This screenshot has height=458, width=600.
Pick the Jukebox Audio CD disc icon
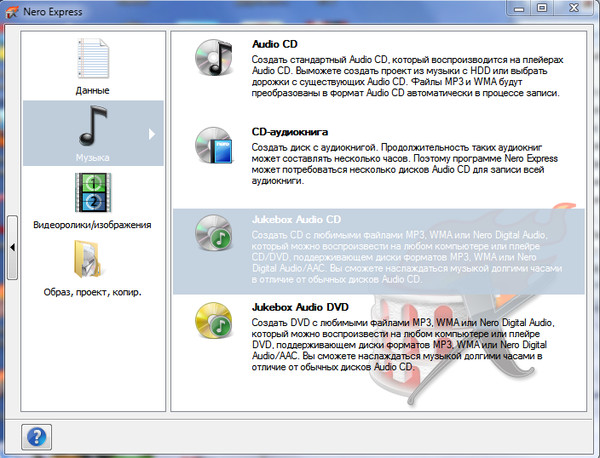(x=214, y=233)
